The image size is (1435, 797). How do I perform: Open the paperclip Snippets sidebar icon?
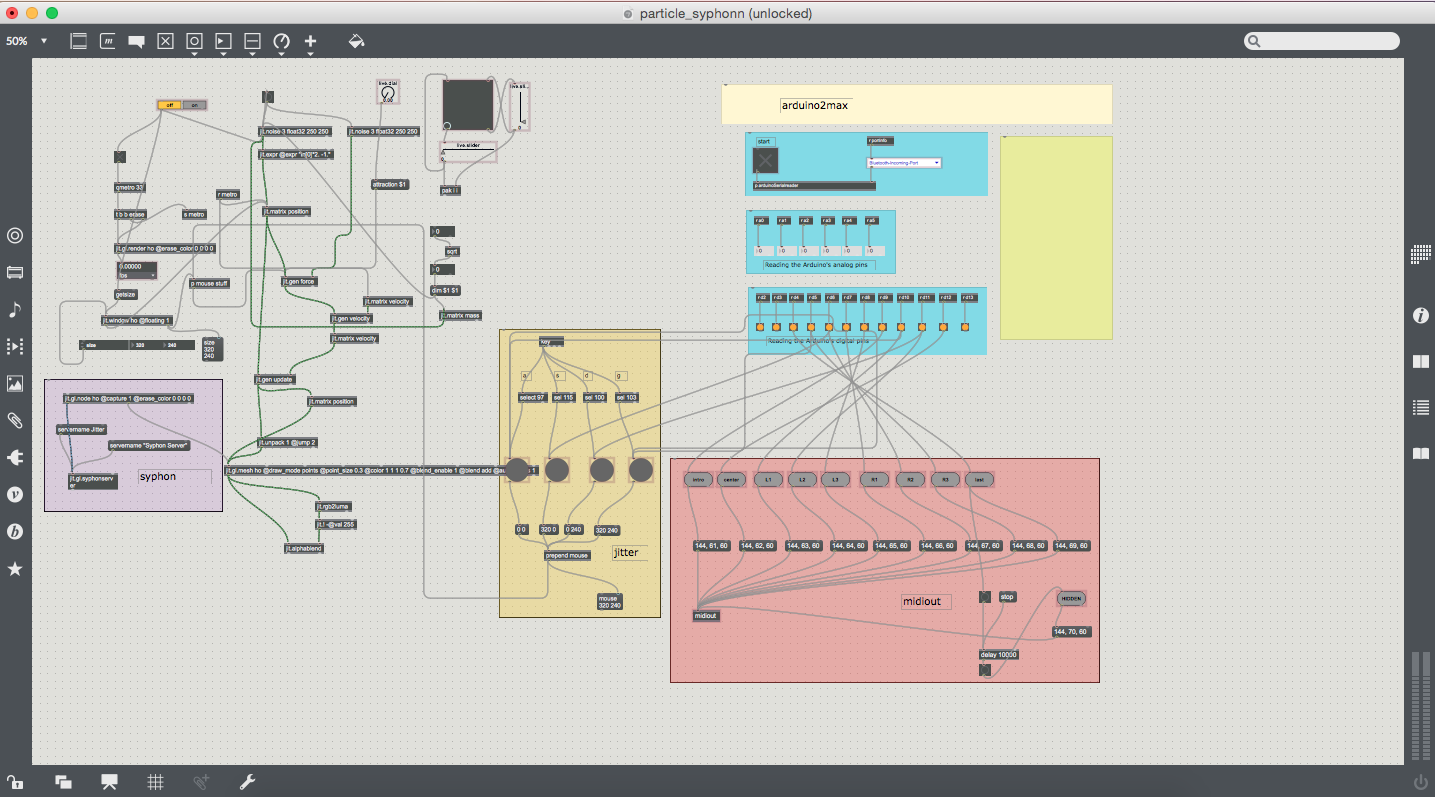click(15, 420)
